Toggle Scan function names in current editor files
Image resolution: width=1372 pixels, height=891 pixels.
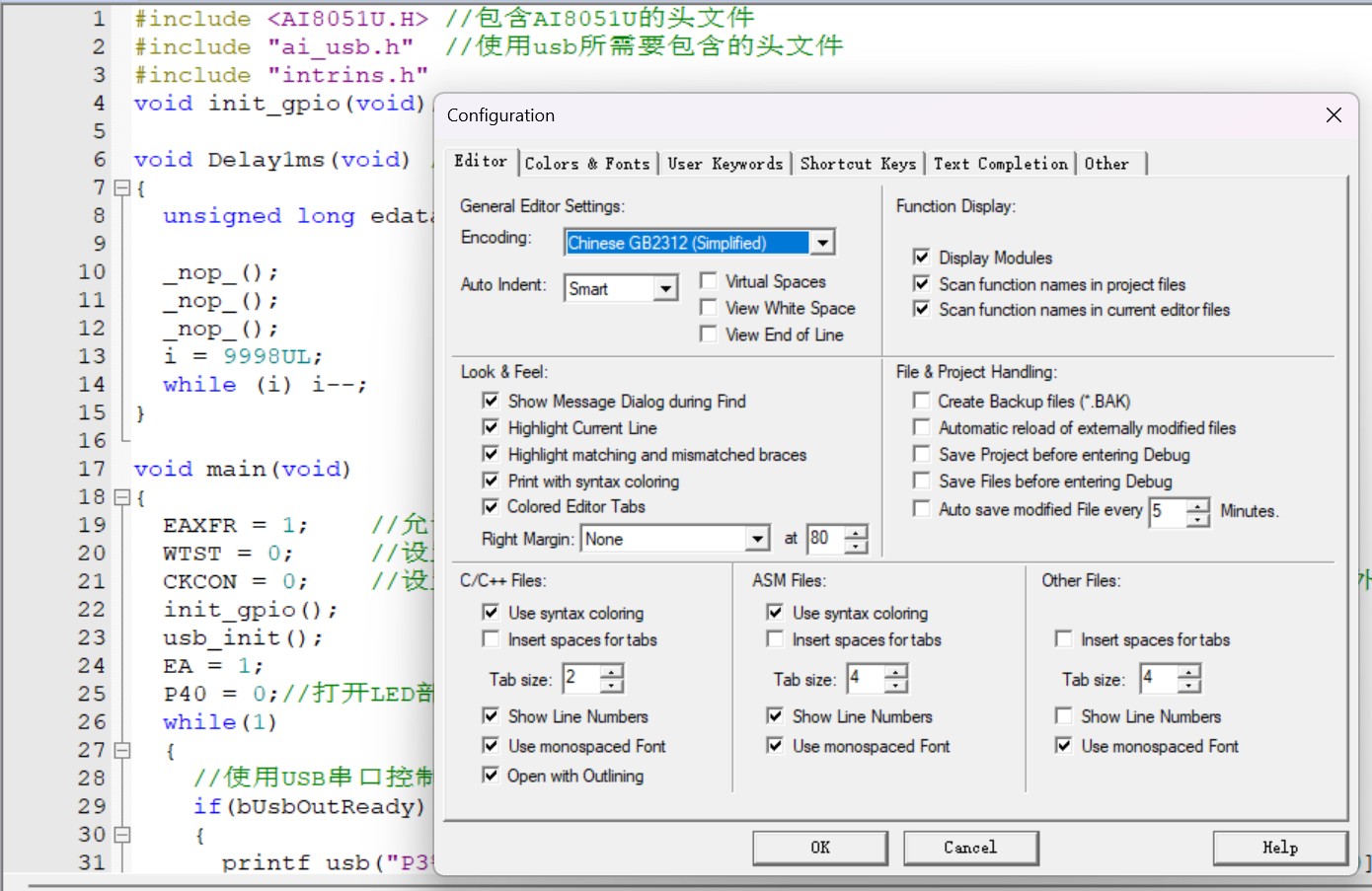click(921, 310)
